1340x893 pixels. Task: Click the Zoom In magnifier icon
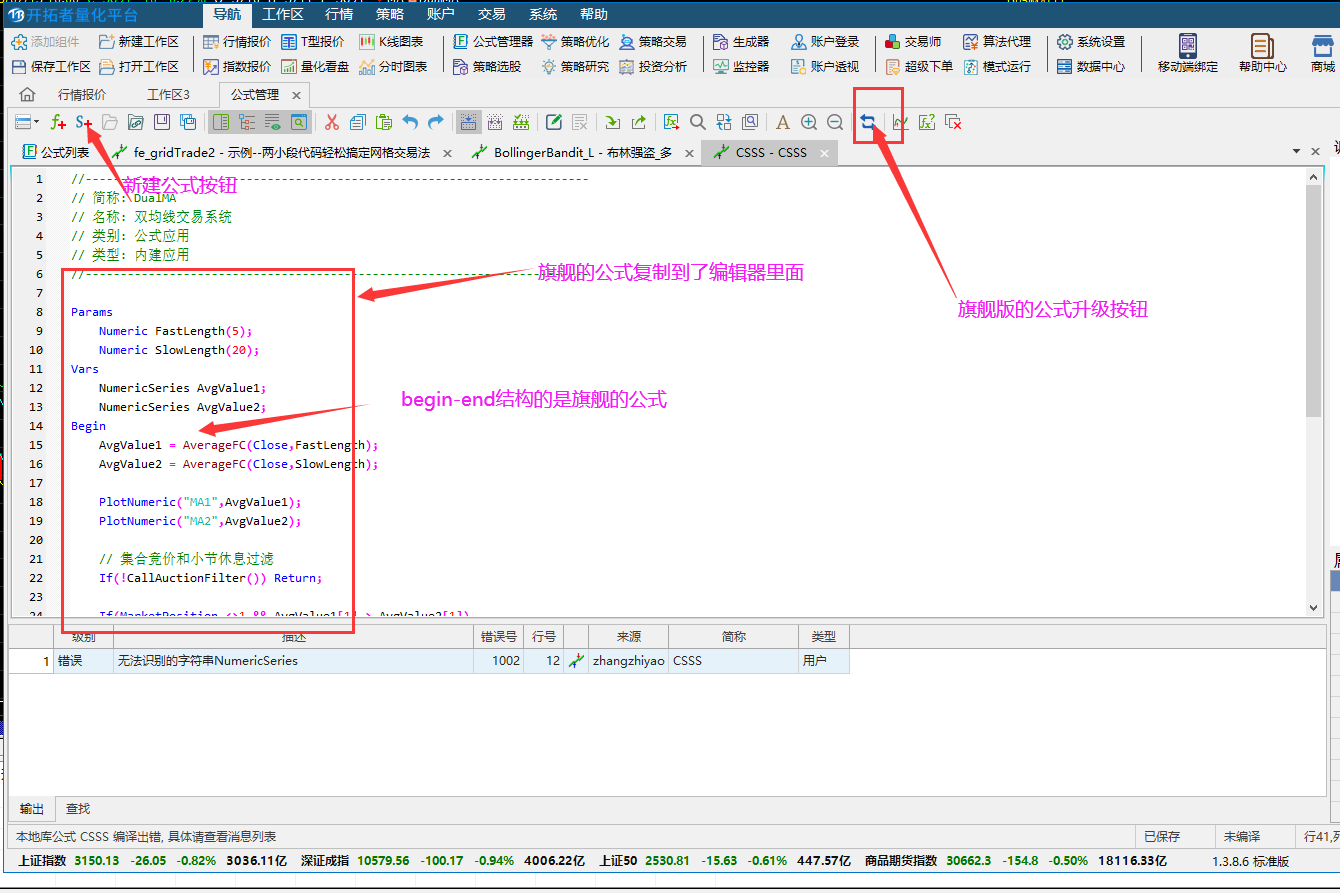coord(809,122)
